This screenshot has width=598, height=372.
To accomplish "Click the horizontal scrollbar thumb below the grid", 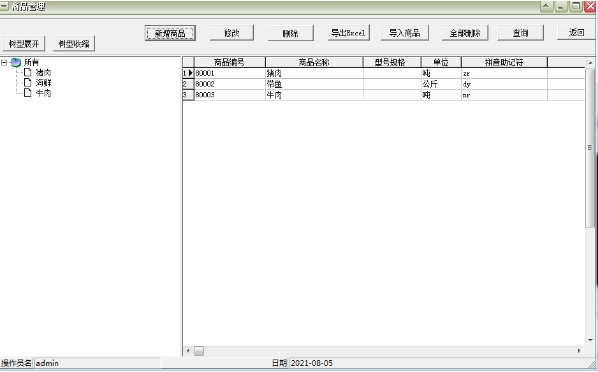I will pos(199,351).
